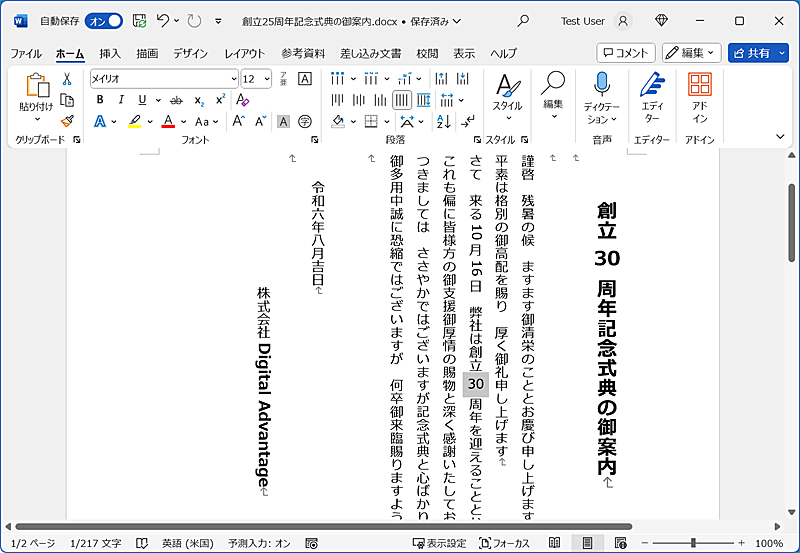Click the Strikethrough icon
This screenshot has width=800, height=553.
[x=176, y=99]
